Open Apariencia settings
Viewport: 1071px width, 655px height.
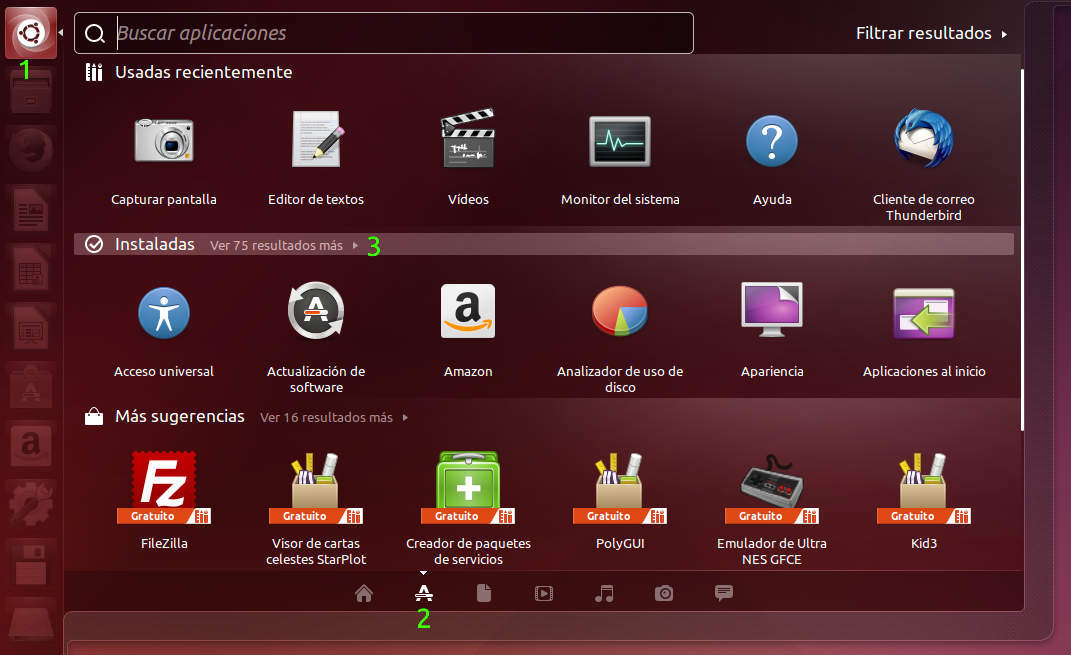[x=772, y=309]
